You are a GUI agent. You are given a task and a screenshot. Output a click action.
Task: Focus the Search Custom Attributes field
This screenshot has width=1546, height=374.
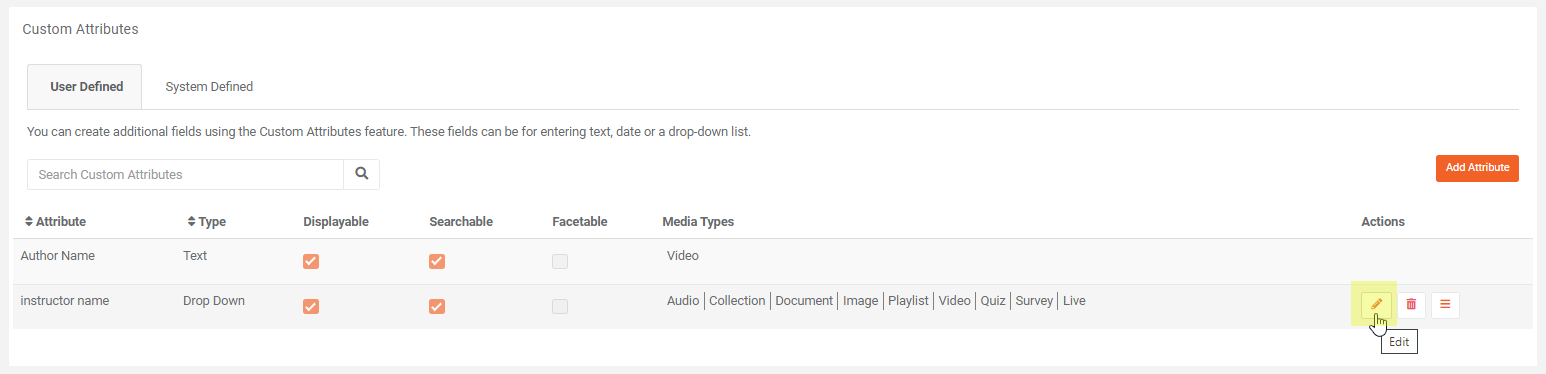(185, 174)
